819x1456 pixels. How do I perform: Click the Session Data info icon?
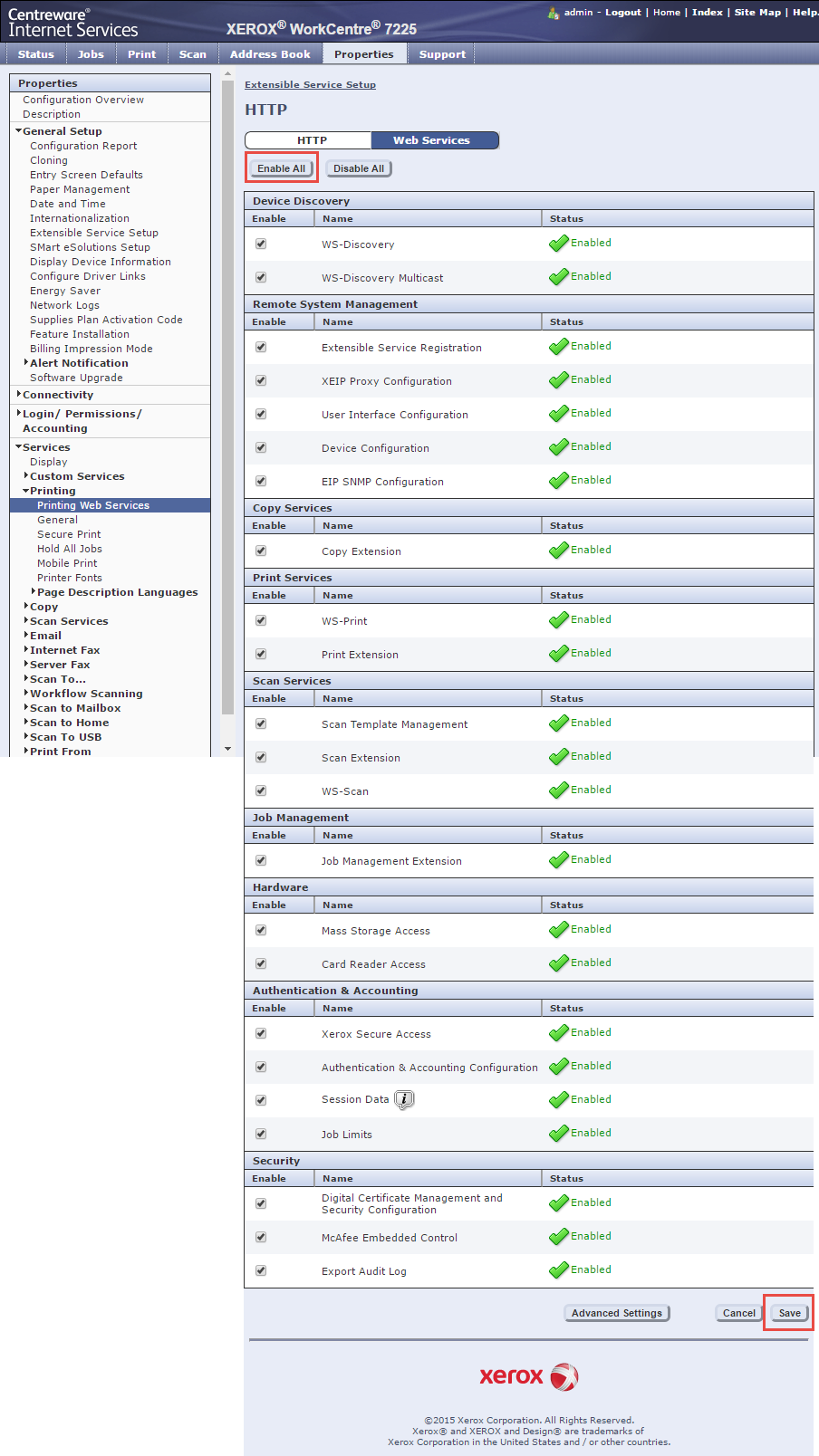pos(404,1099)
